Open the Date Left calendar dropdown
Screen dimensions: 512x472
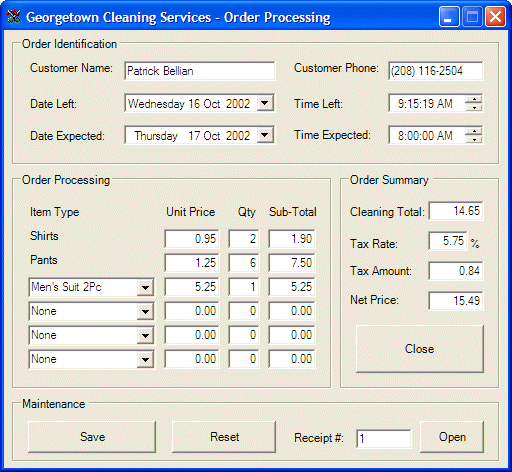(265, 103)
